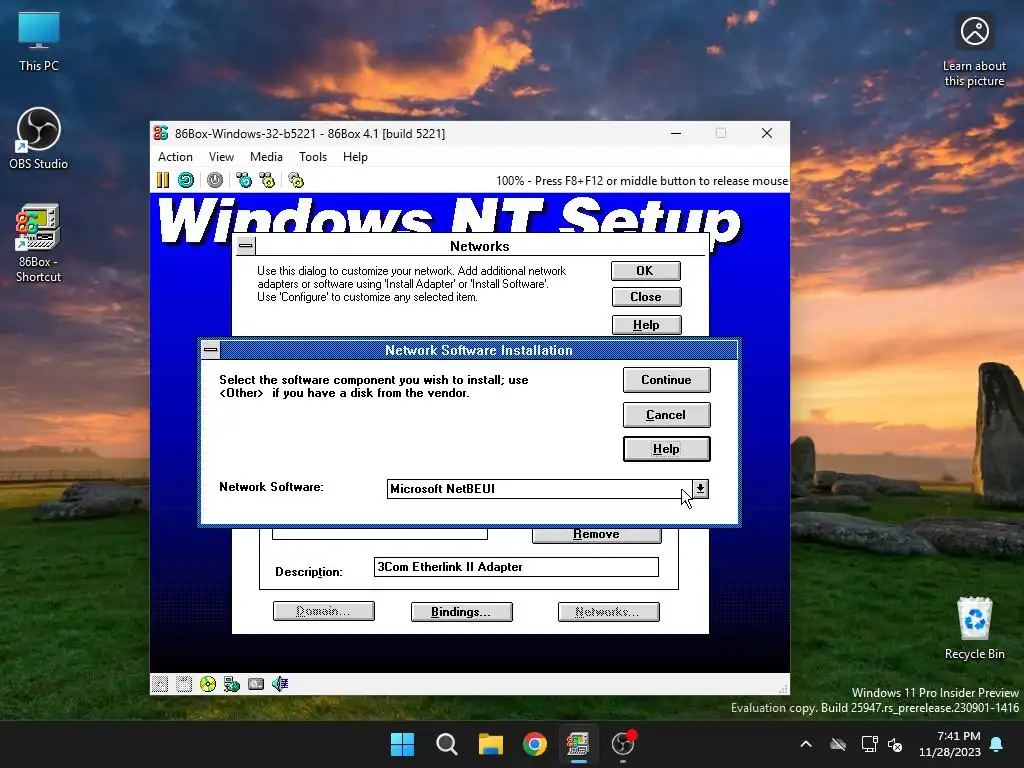Screen dimensions: 1024x768
Task: Open the Tools menu
Action: (x=313, y=157)
